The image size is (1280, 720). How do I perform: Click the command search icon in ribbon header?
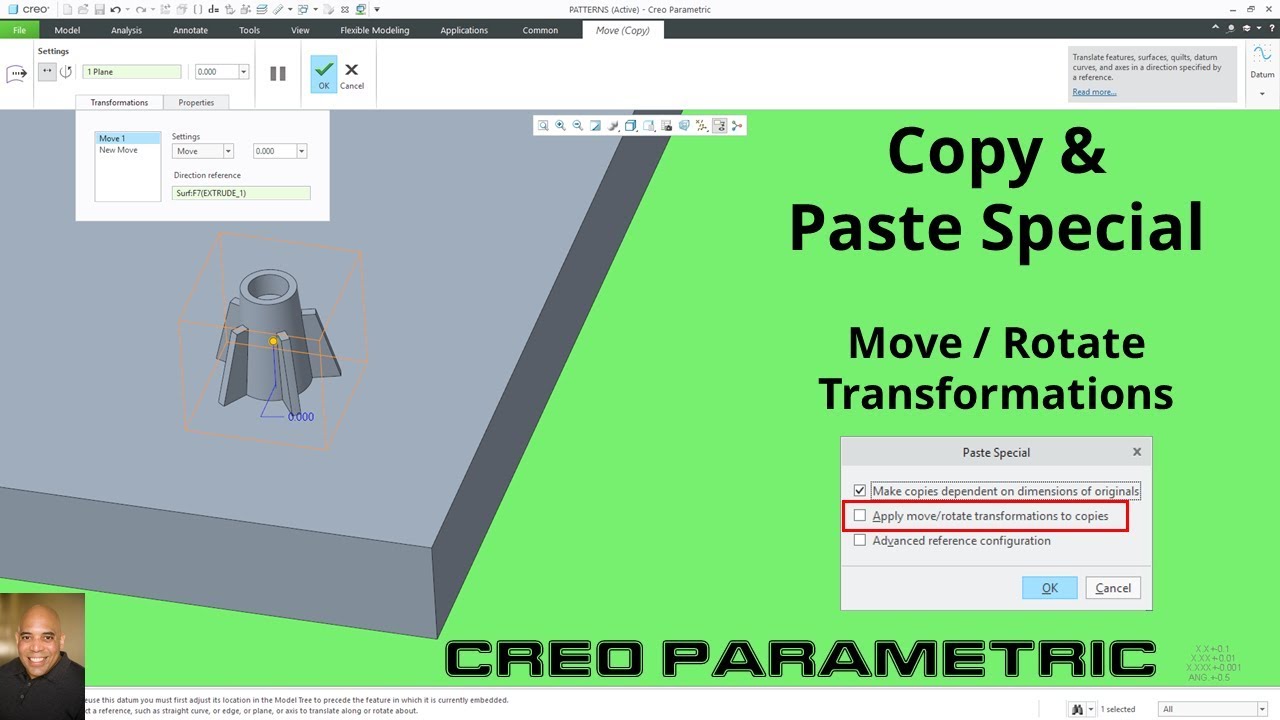pyautogui.click(x=1231, y=29)
